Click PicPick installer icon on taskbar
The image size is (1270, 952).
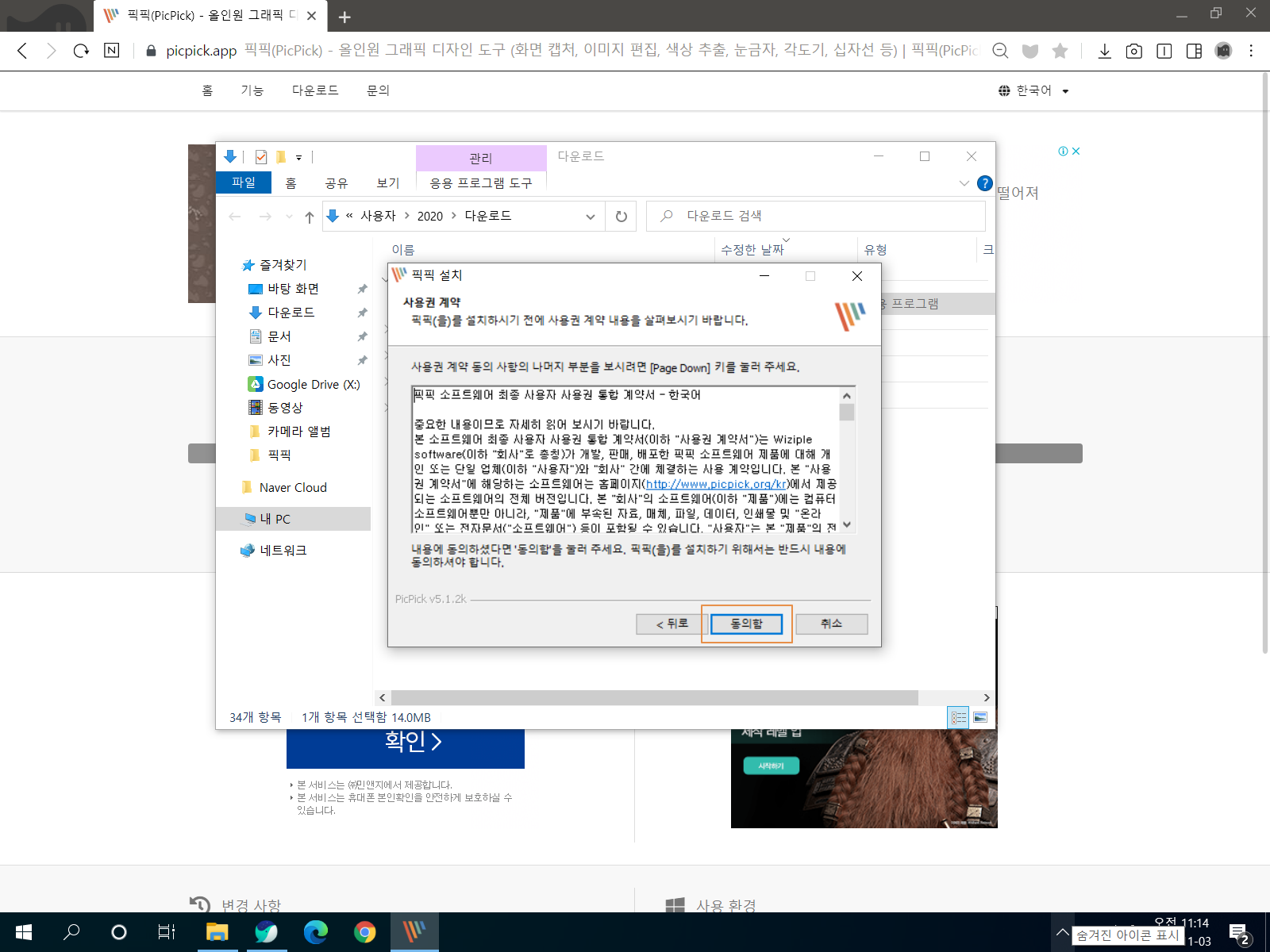[414, 932]
